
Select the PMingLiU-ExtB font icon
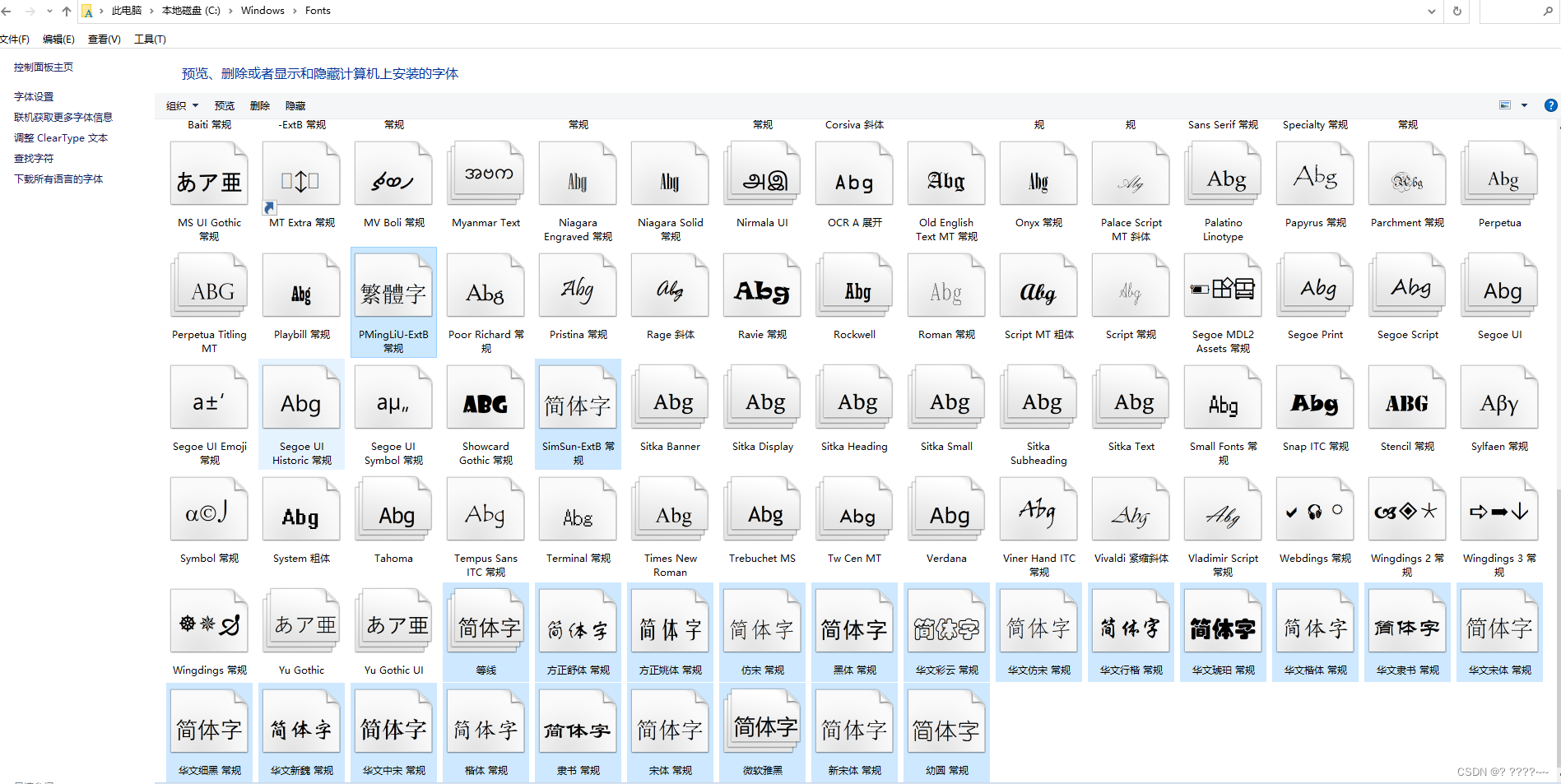tap(393, 286)
